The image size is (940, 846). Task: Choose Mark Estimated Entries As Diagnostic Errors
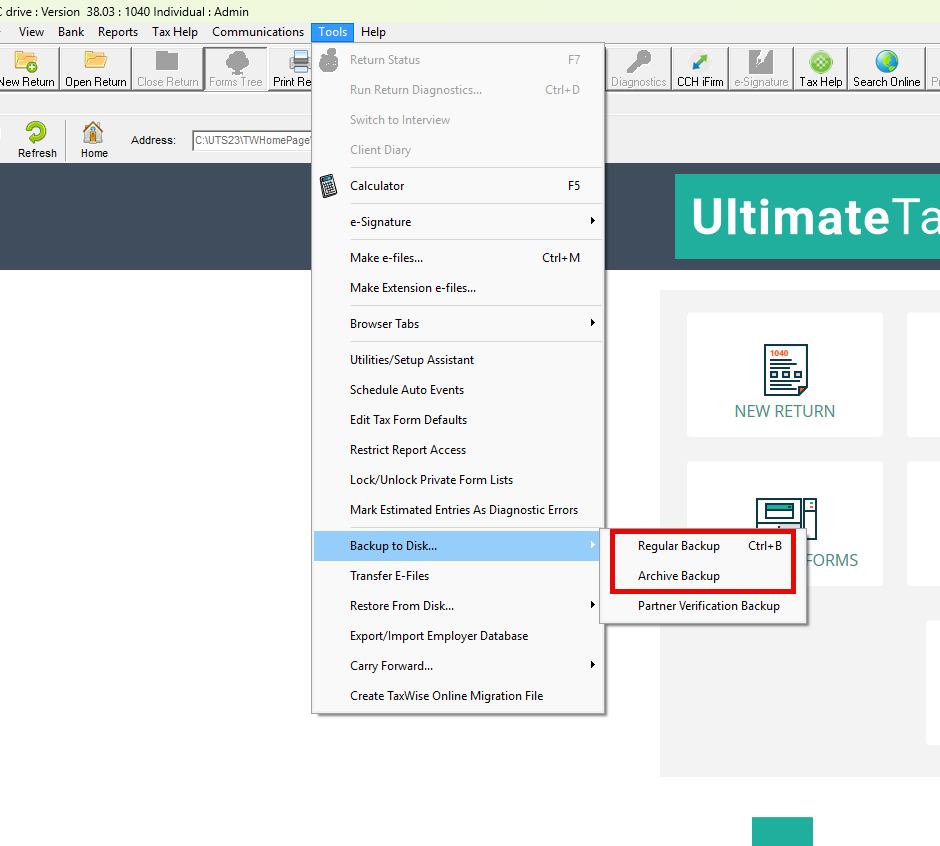[458, 510]
